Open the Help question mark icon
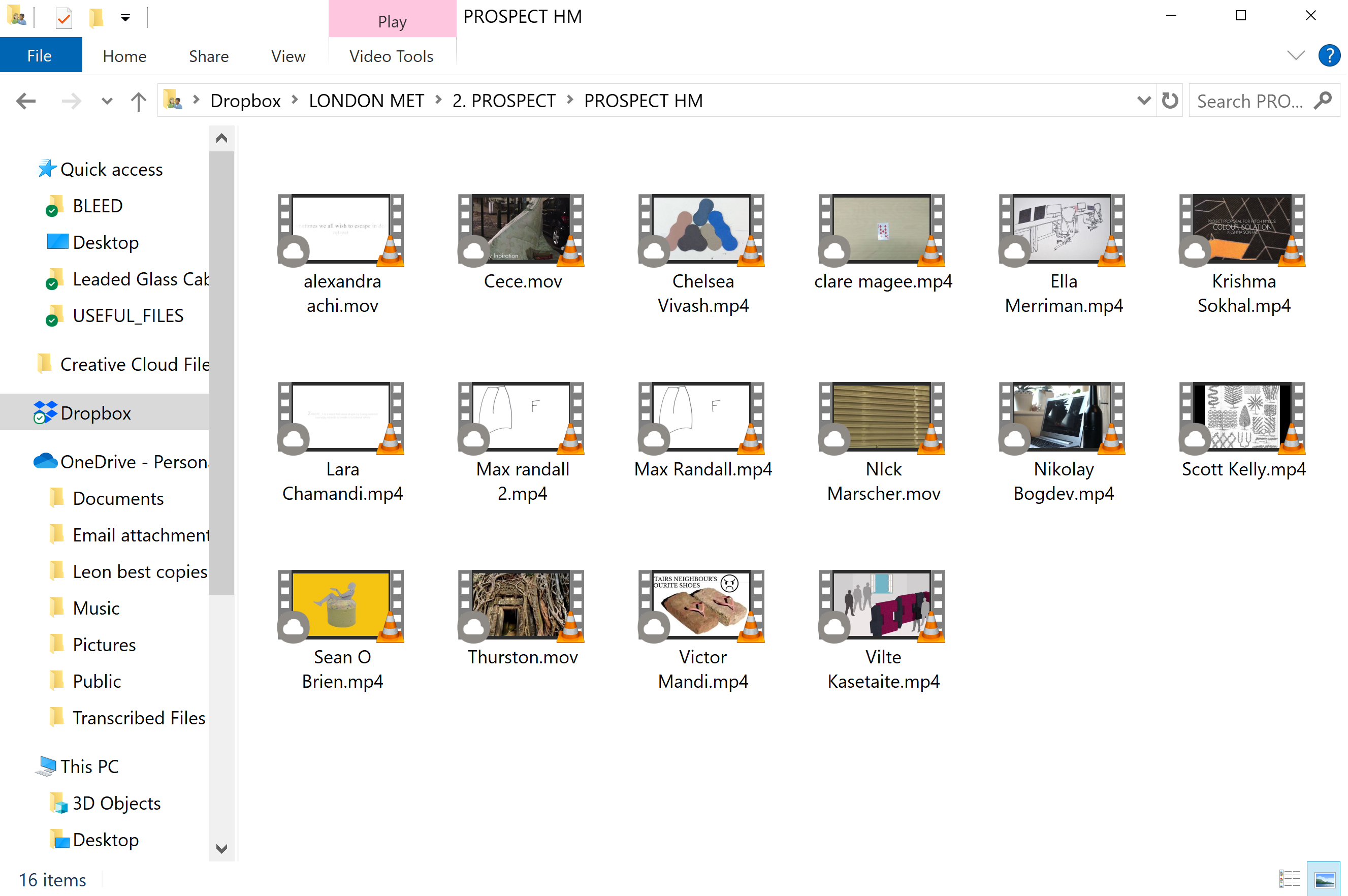The height and width of the screenshot is (896, 1348). coord(1329,56)
